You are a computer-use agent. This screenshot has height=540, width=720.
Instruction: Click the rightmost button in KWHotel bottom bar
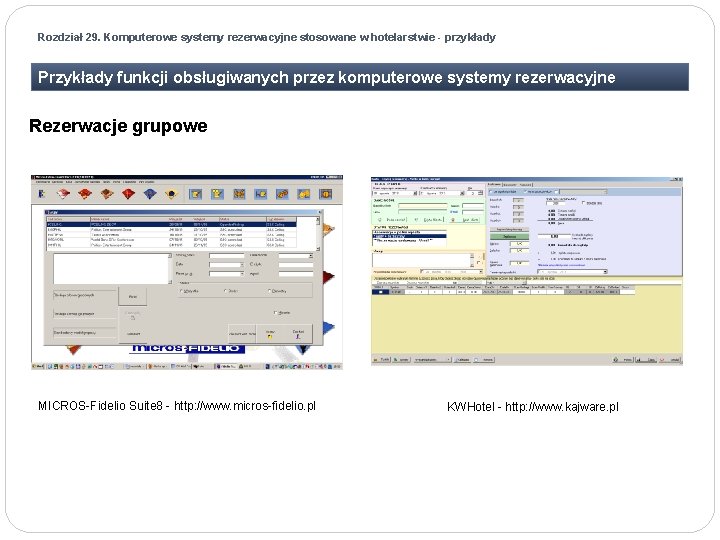[671, 360]
